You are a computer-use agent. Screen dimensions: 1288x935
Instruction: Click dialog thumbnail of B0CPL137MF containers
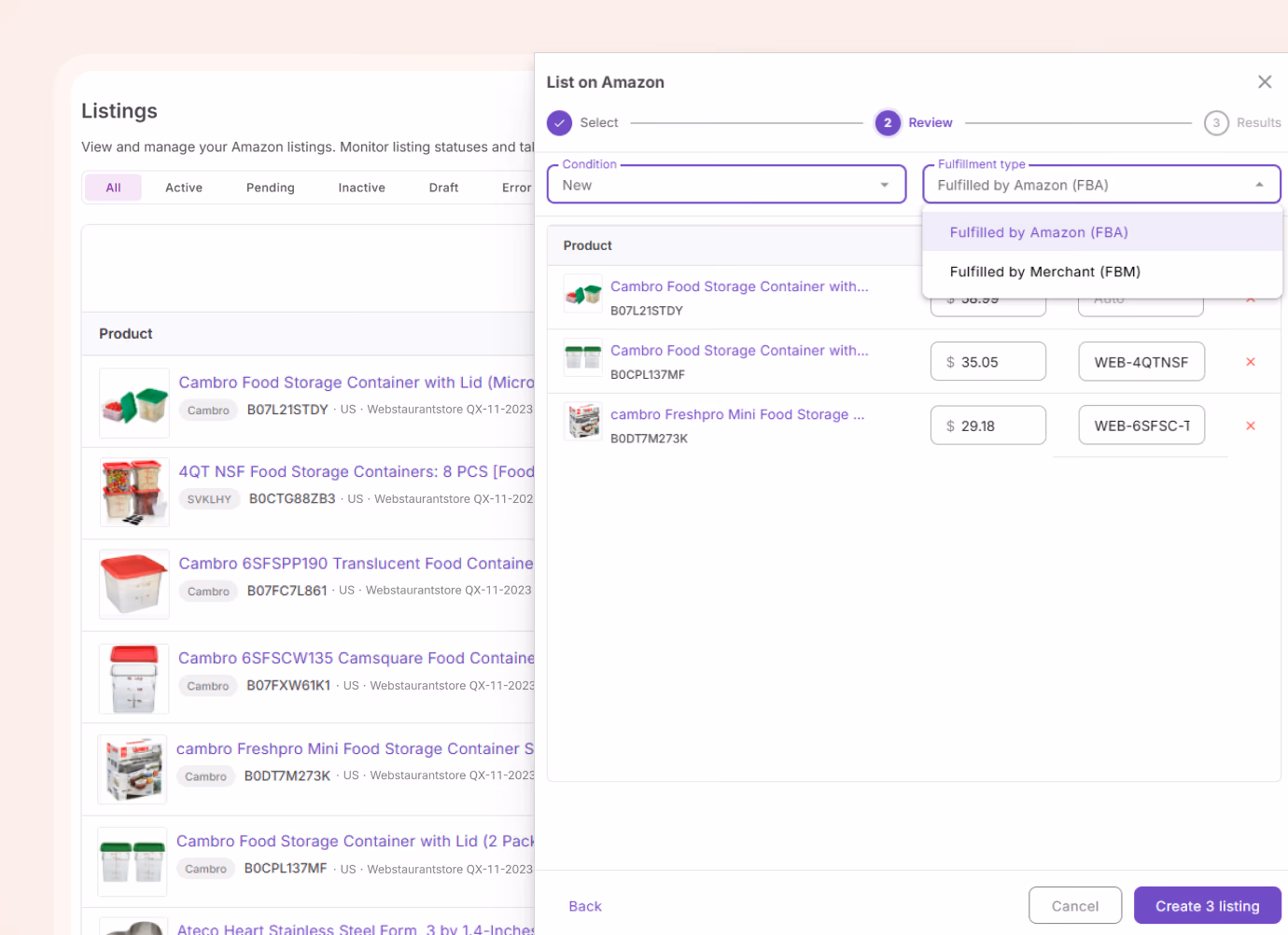(583, 357)
